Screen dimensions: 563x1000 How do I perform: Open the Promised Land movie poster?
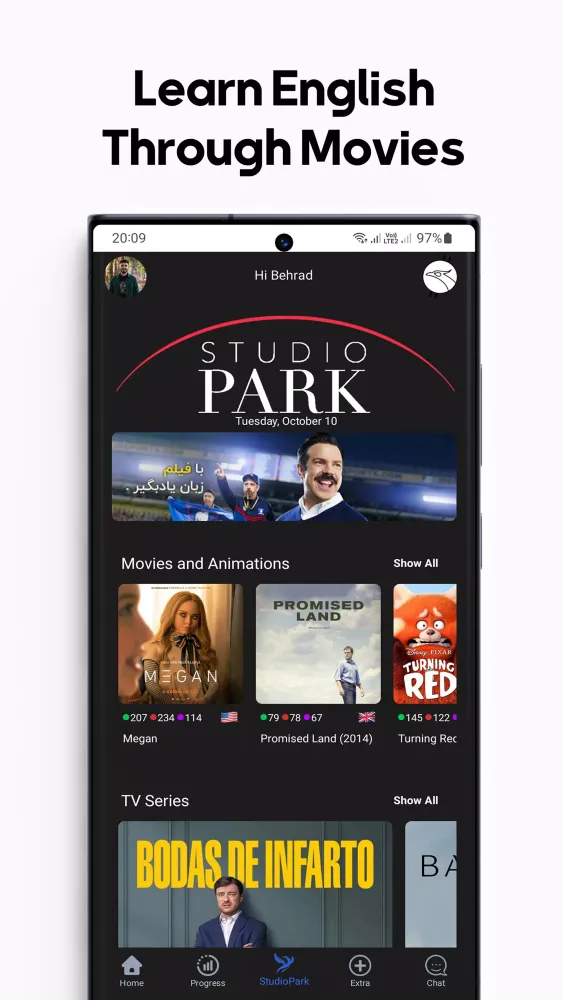point(318,644)
